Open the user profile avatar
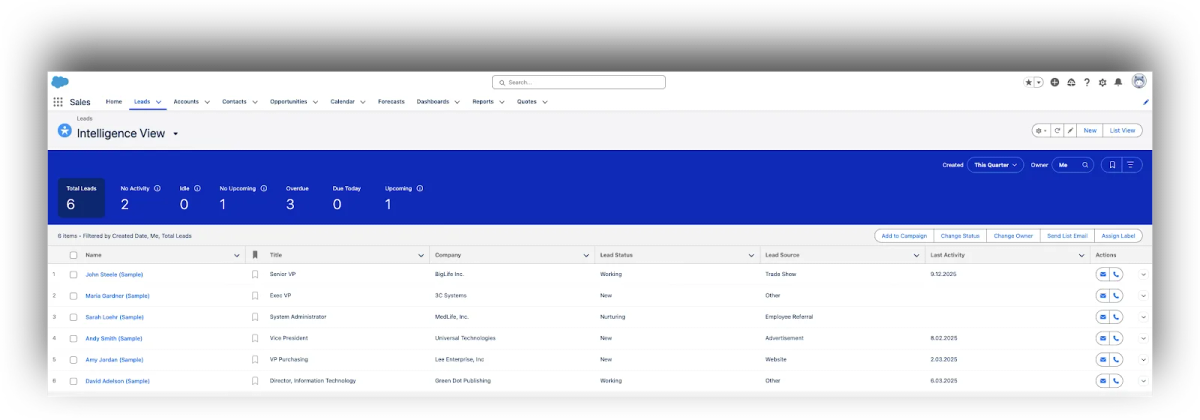Viewport: 1200px width, 420px height. (1138, 81)
